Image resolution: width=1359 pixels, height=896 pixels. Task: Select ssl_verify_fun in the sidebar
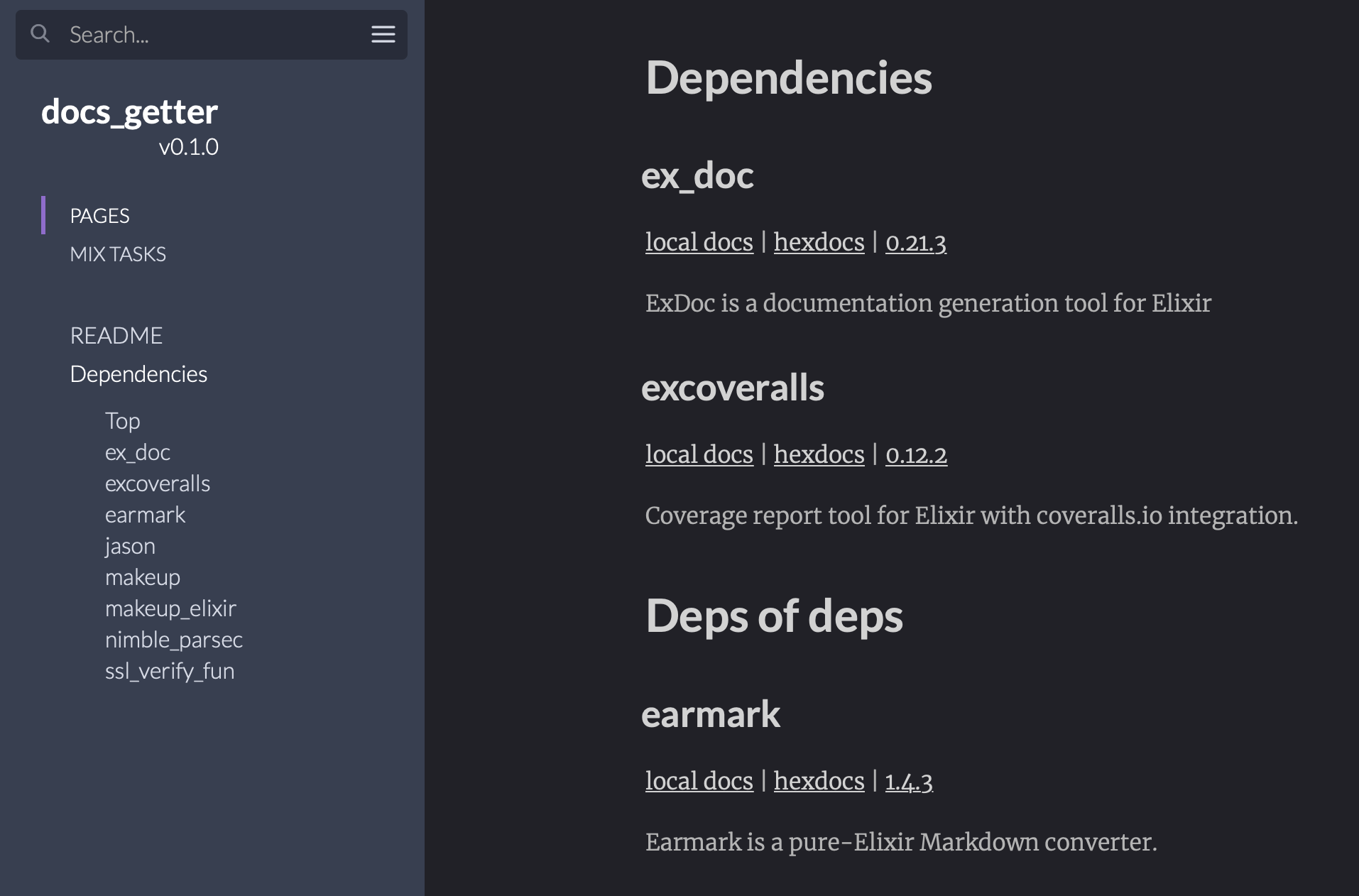tap(170, 670)
